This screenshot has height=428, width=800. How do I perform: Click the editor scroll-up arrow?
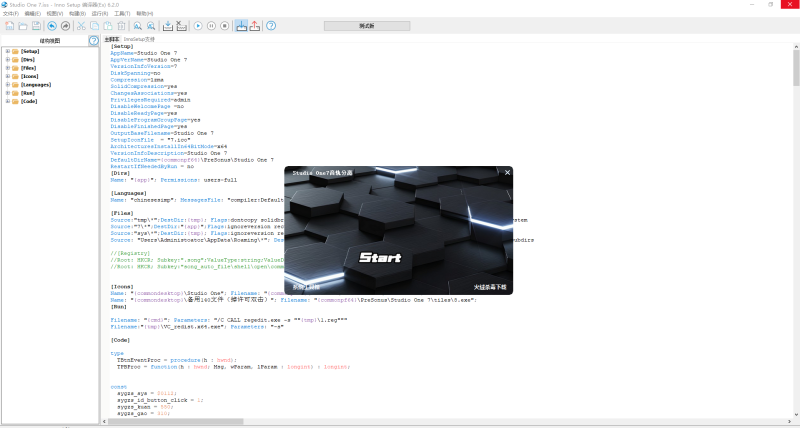click(x=796, y=47)
